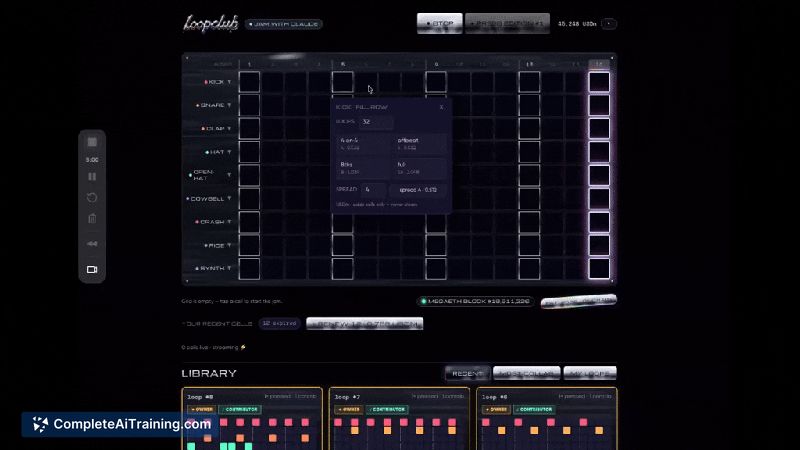Click the camera icon in recorder sidebar

(x=92, y=269)
